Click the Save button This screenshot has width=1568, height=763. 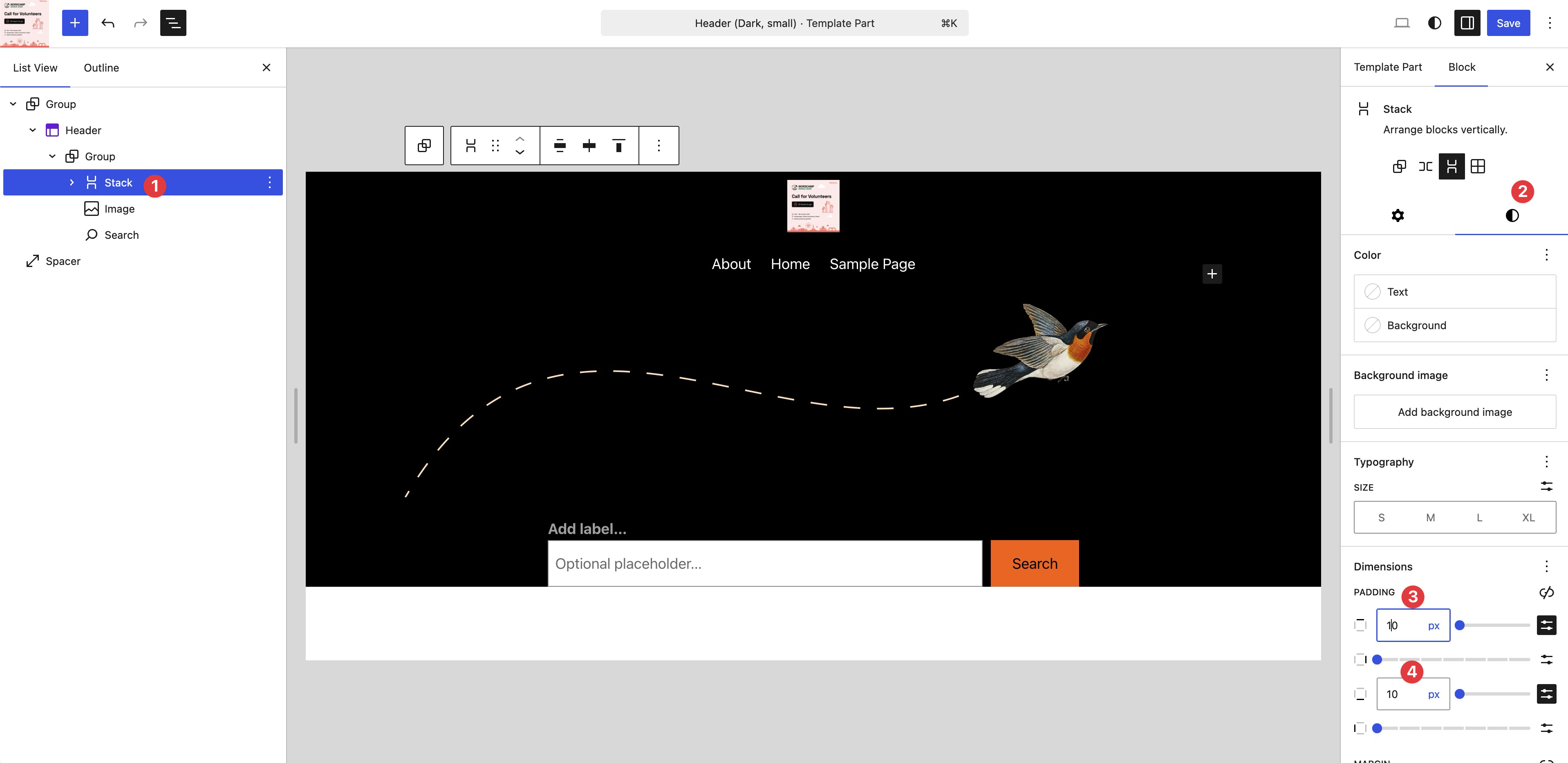tap(1508, 23)
